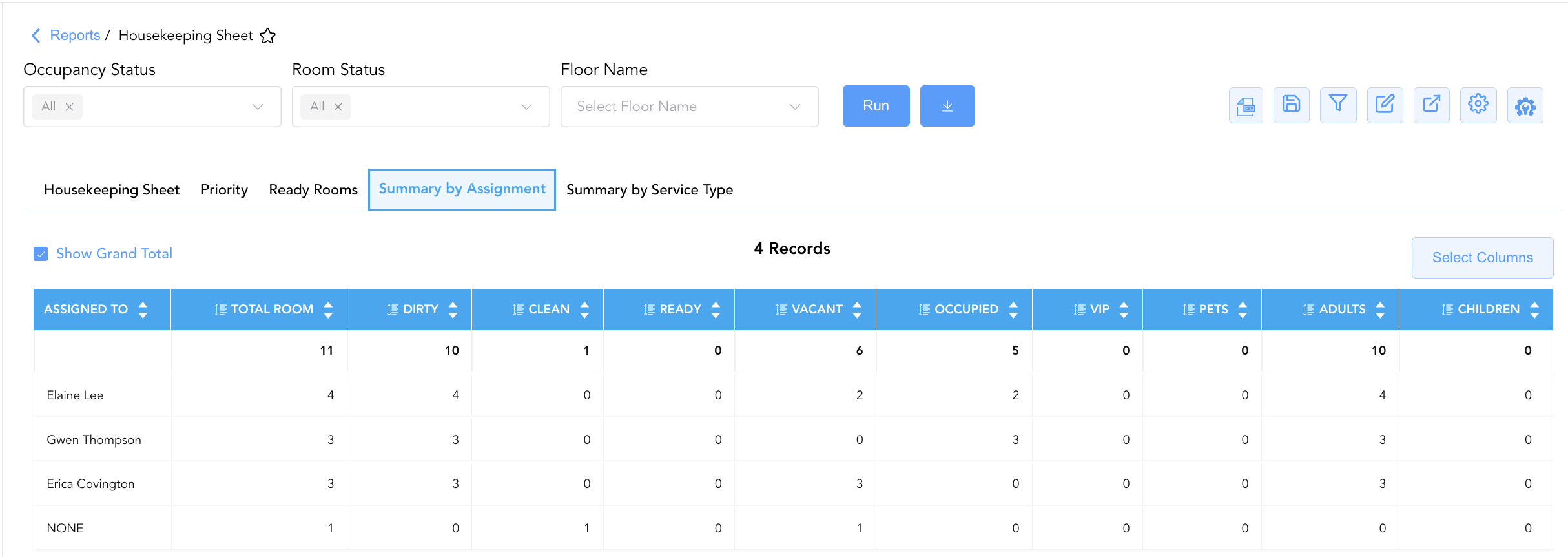
Task: Mark Housekeeping Sheet as favorite with star
Action: coord(268,36)
